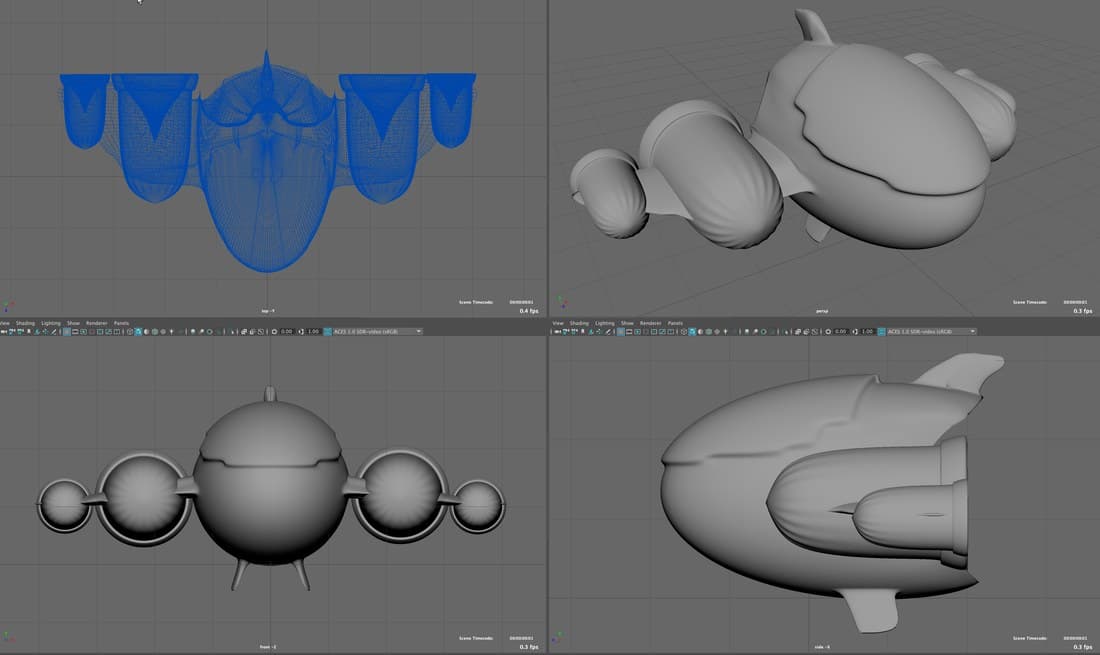Open Show menu in side view panel
The image size is (1100, 655).
[x=627, y=323]
